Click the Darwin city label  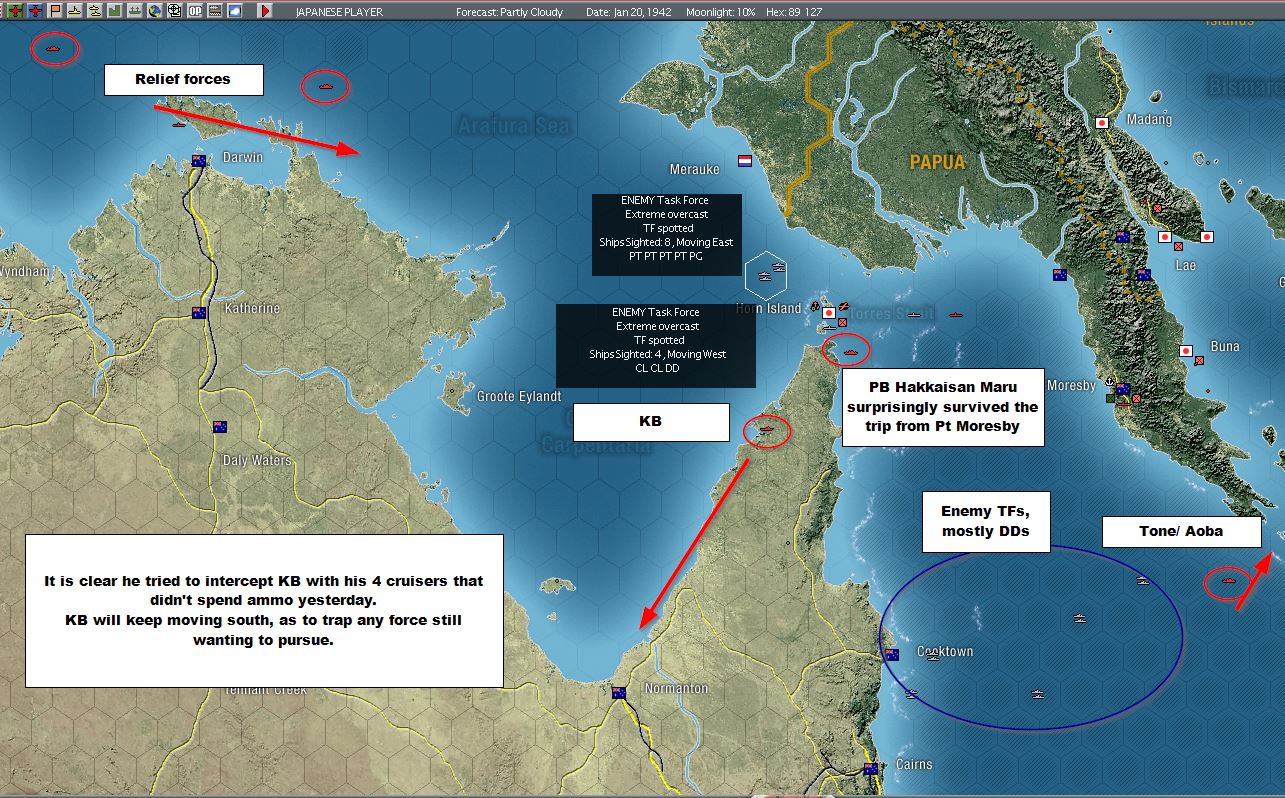click(243, 157)
